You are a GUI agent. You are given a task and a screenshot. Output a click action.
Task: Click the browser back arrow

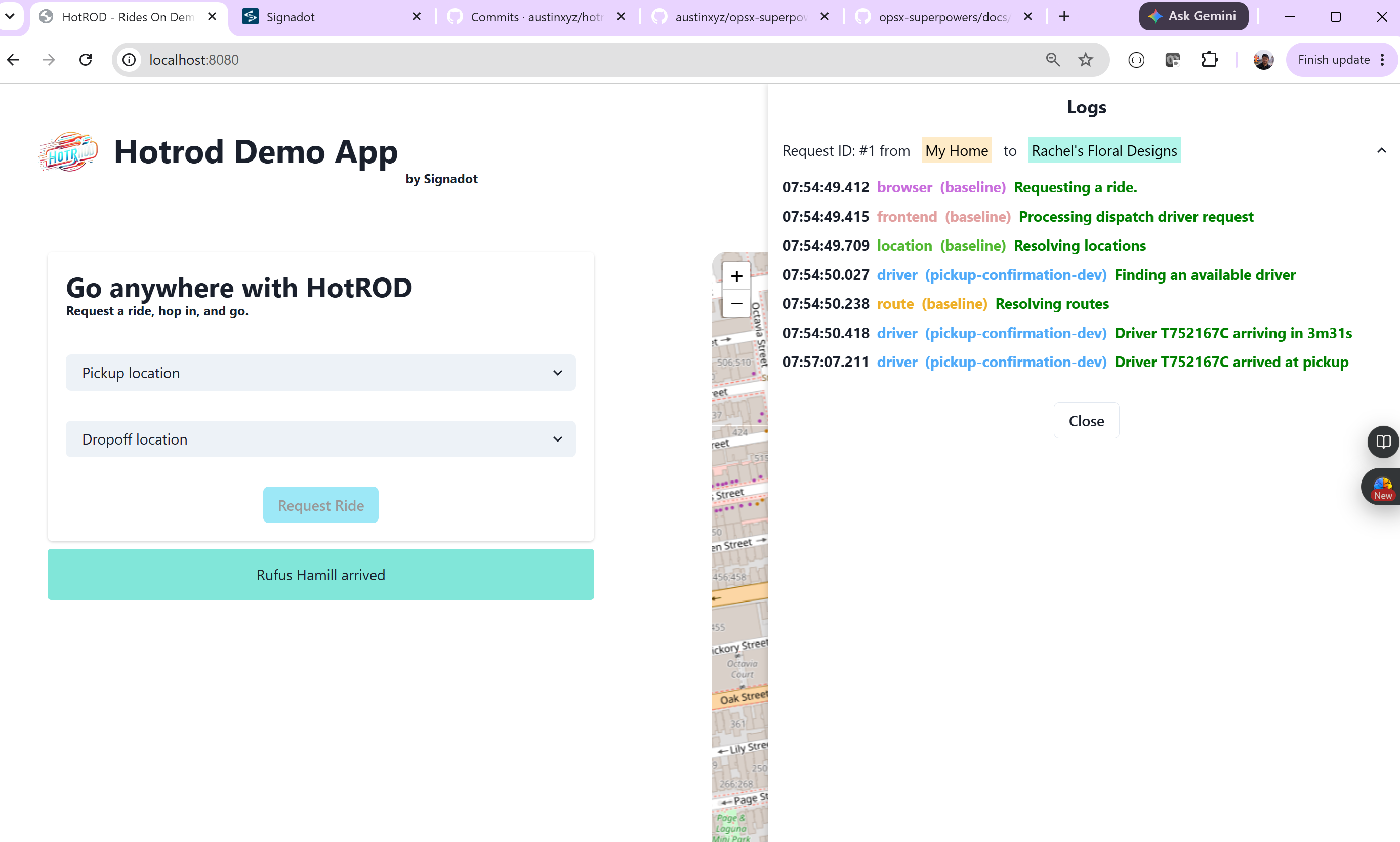pos(13,60)
